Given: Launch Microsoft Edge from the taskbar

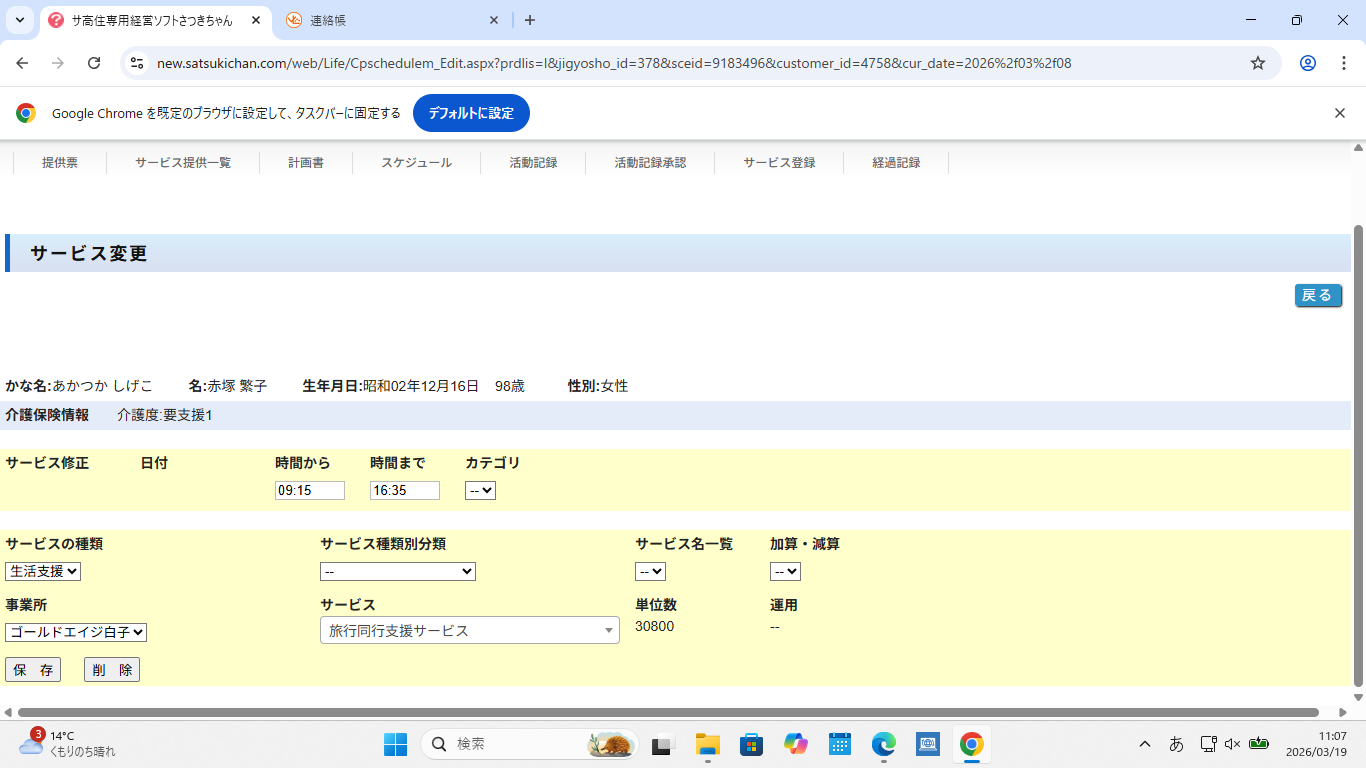Looking at the screenshot, I should click(883, 744).
